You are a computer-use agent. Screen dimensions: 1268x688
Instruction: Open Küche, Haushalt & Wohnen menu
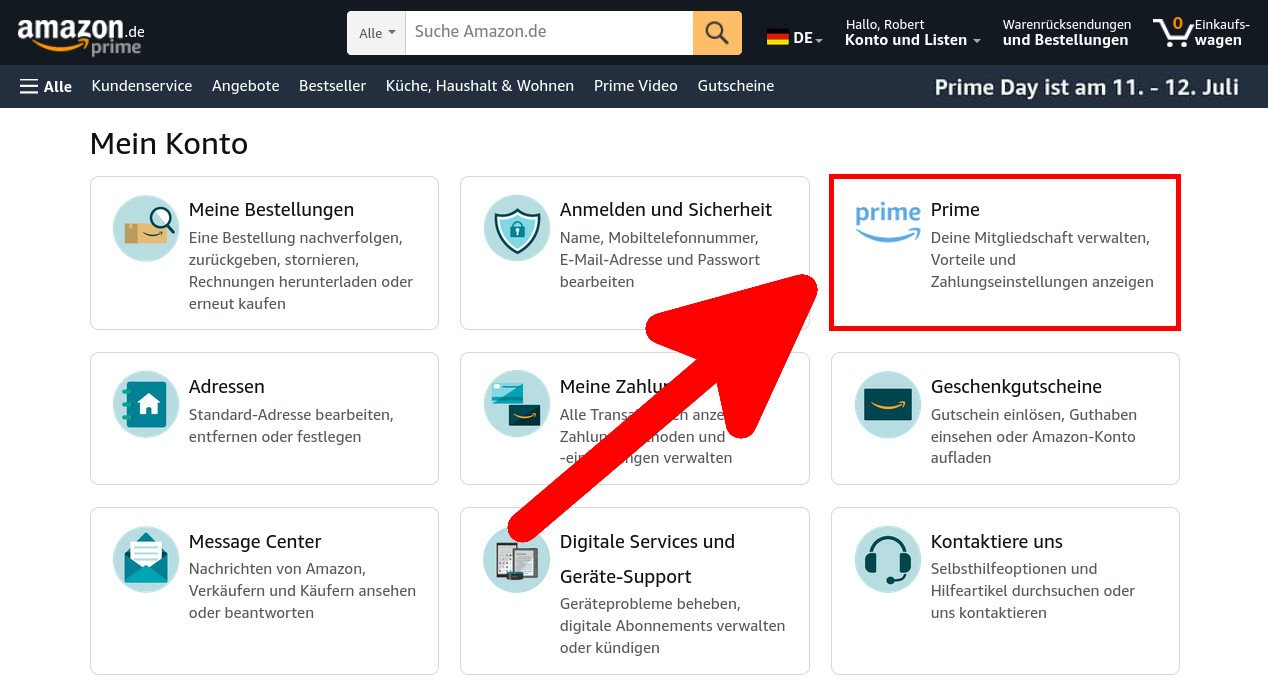tap(480, 86)
